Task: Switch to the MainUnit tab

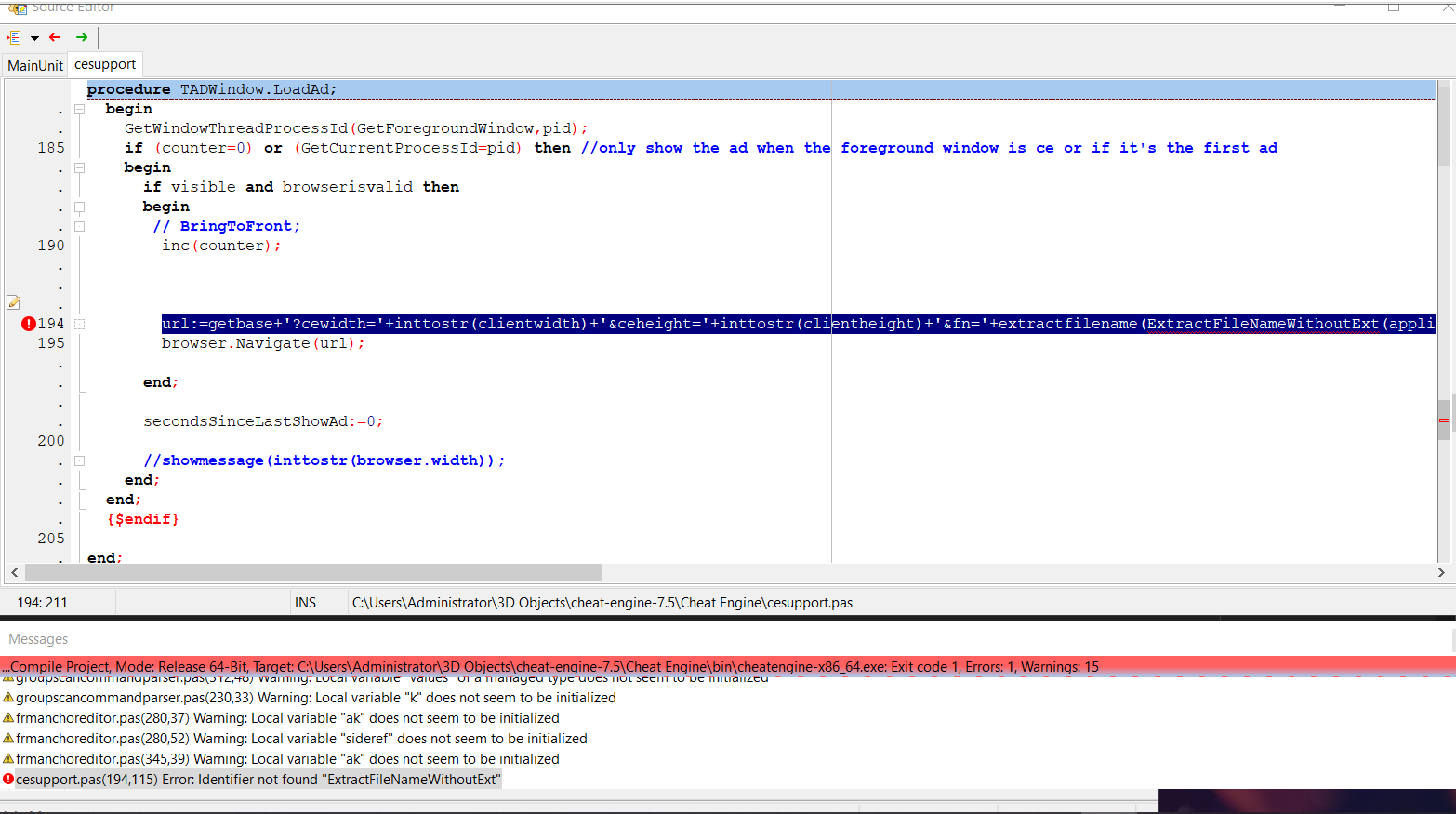Action: (35, 65)
